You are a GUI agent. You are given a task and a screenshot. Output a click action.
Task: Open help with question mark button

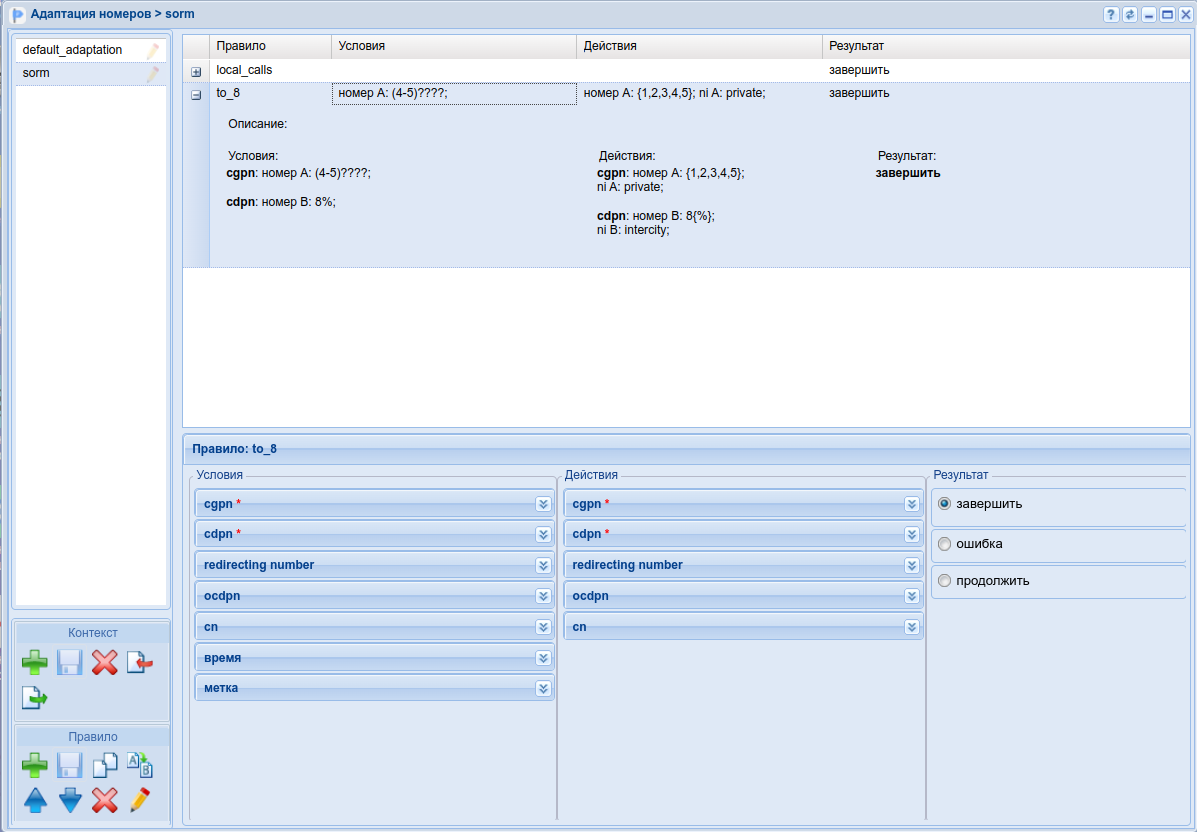coord(1111,15)
